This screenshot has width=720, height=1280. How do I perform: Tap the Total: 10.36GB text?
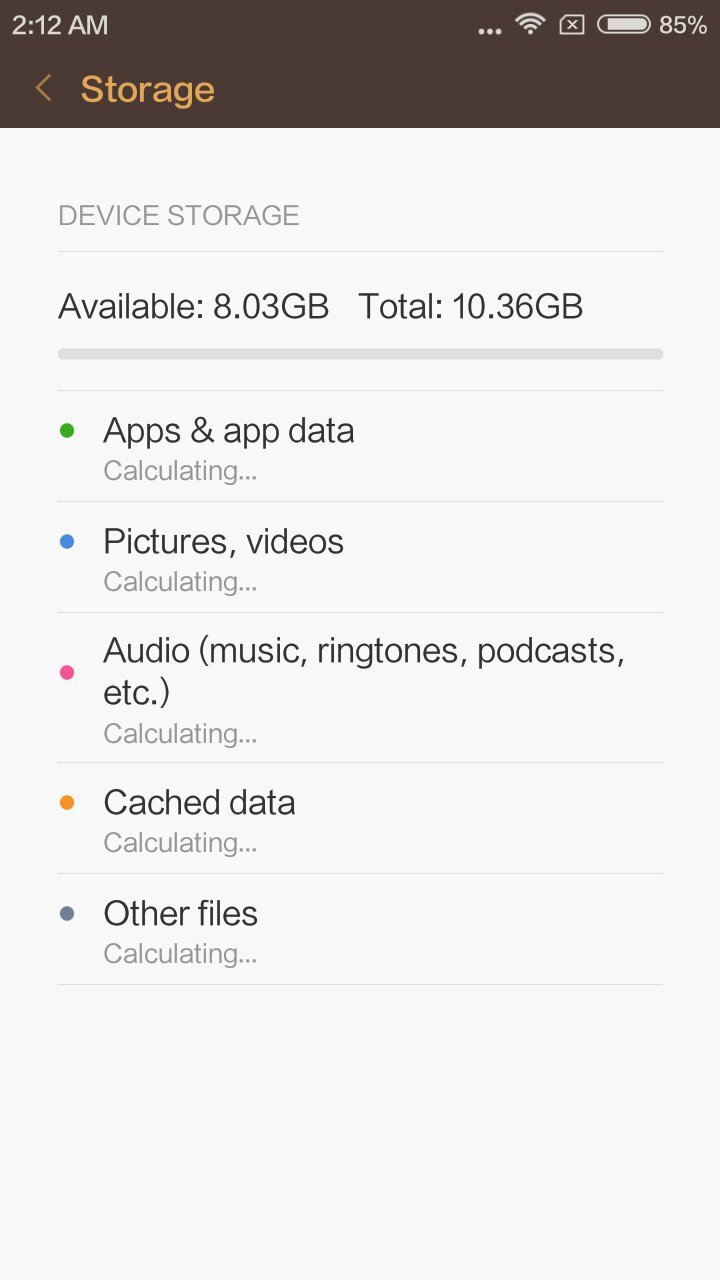[470, 306]
